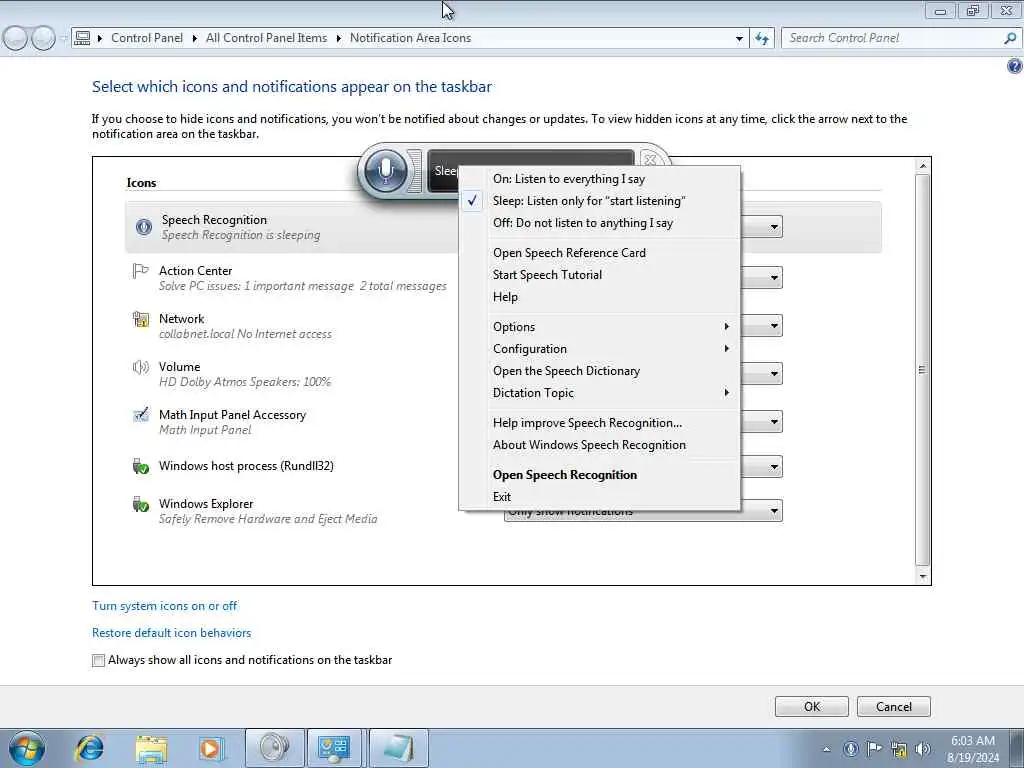Click the Back navigation button
1024x768 pixels.
pos(15,39)
